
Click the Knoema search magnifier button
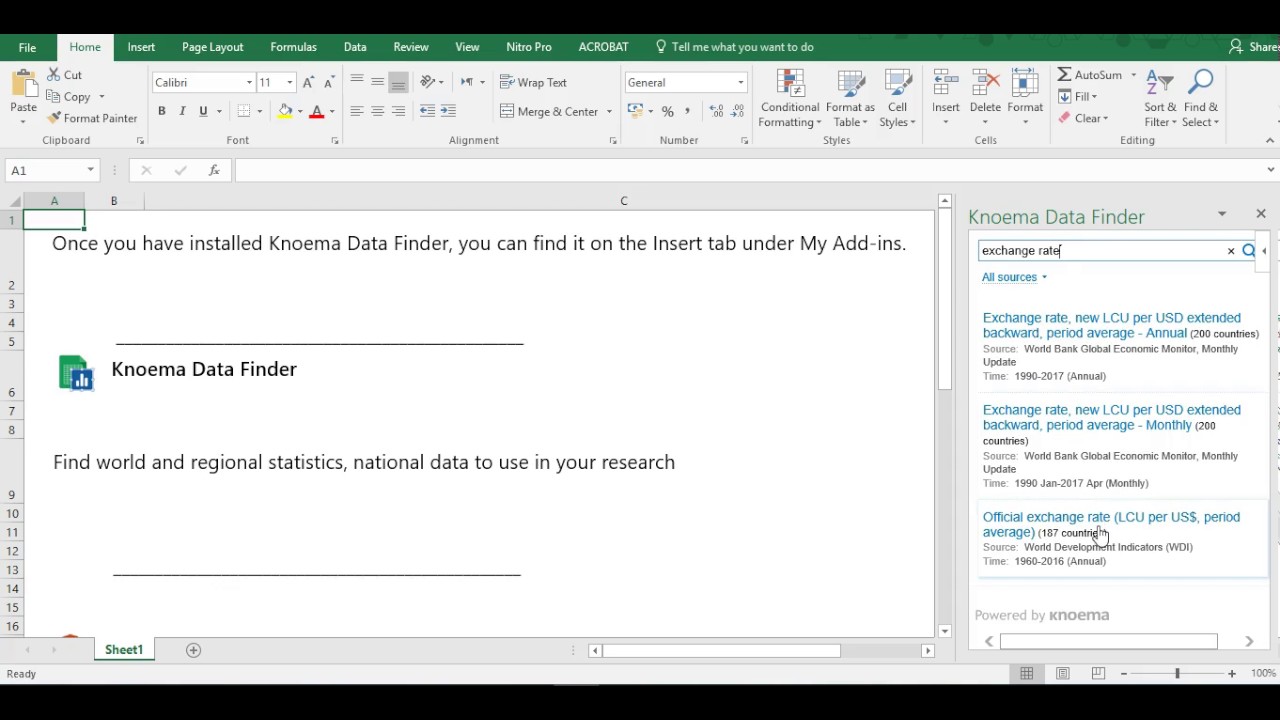point(1248,251)
